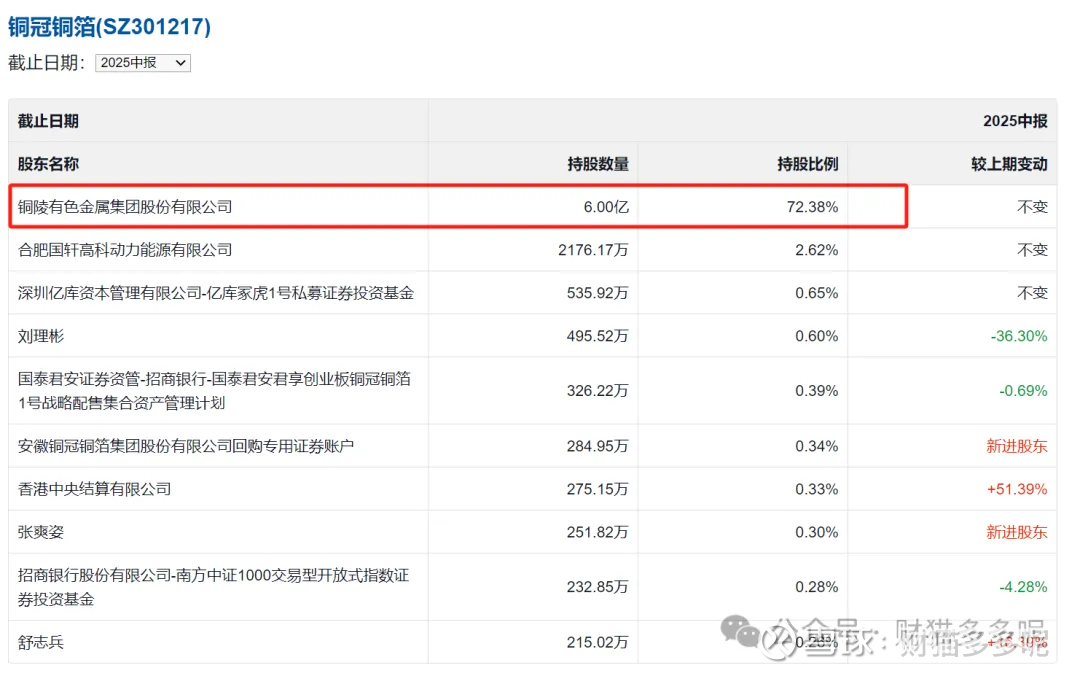Select 招商银行 南方中证1000 fund row name

click(x=214, y=587)
